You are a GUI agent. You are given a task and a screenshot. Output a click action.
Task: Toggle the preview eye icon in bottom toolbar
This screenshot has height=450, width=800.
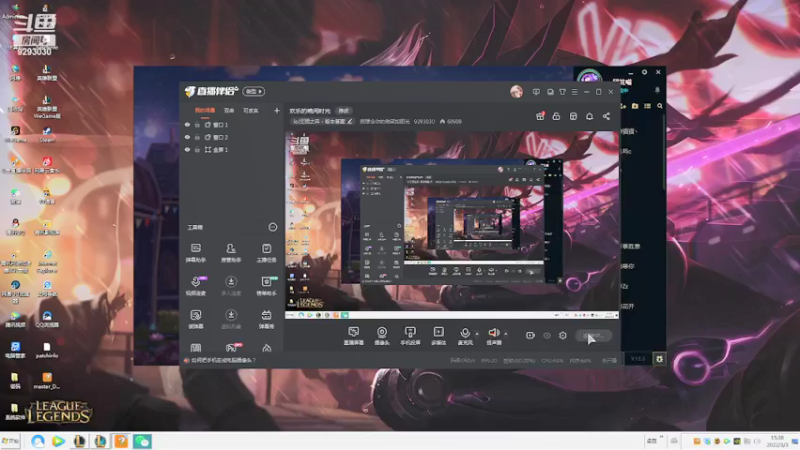[546, 335]
